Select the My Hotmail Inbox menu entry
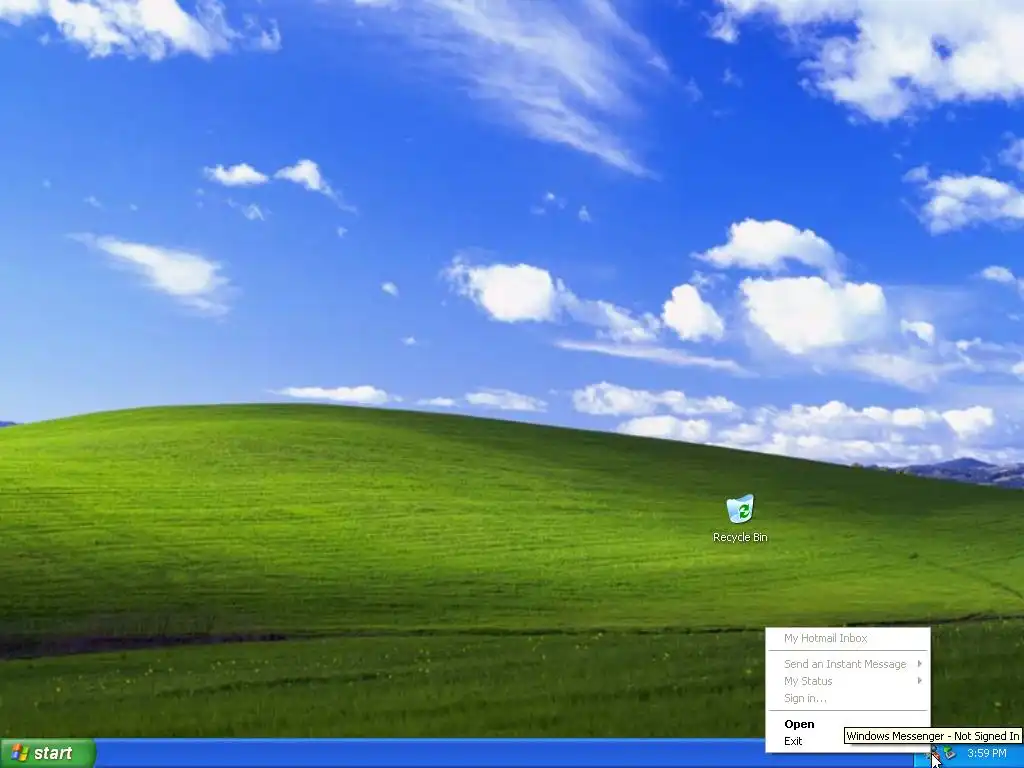Screen dimensions: 1024x768 click(847, 638)
